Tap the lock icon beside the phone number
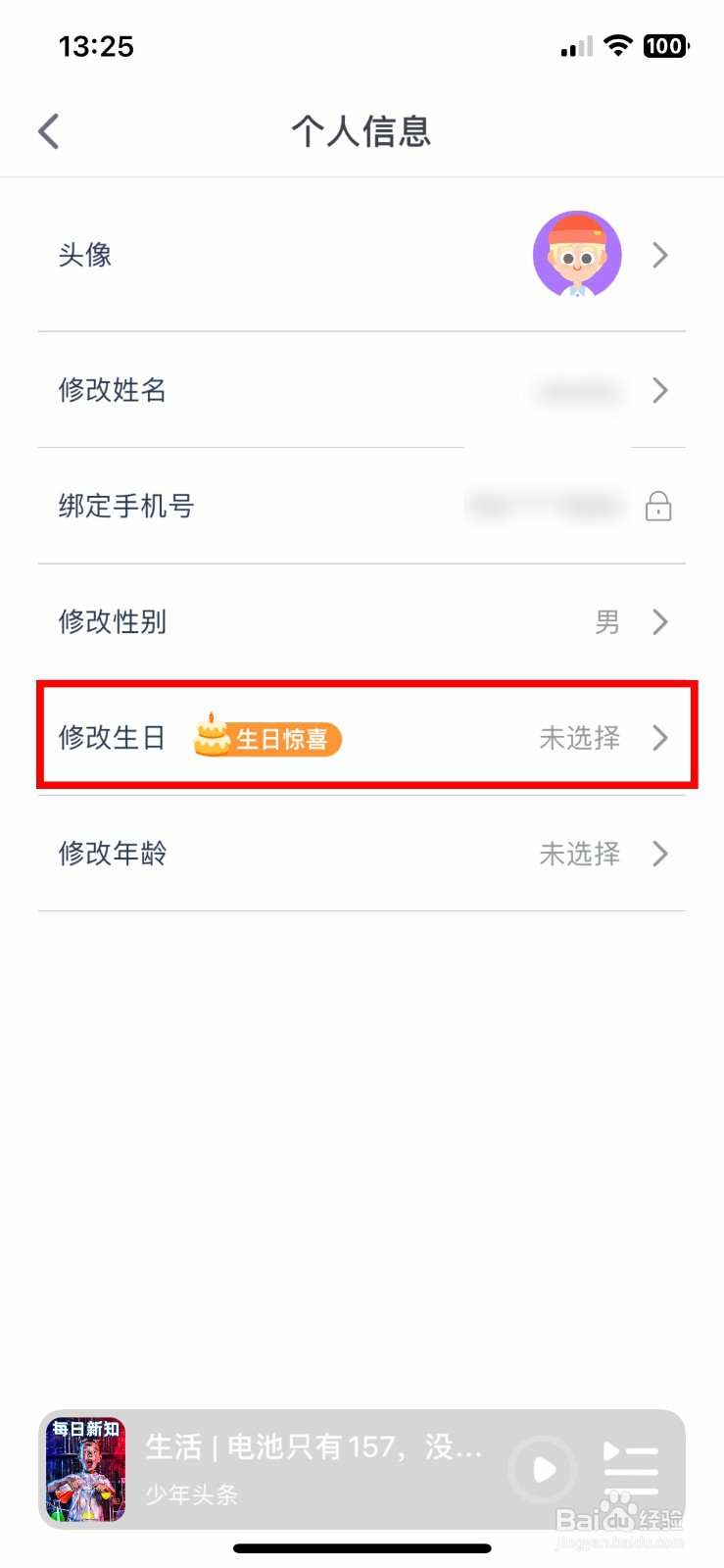 click(658, 506)
